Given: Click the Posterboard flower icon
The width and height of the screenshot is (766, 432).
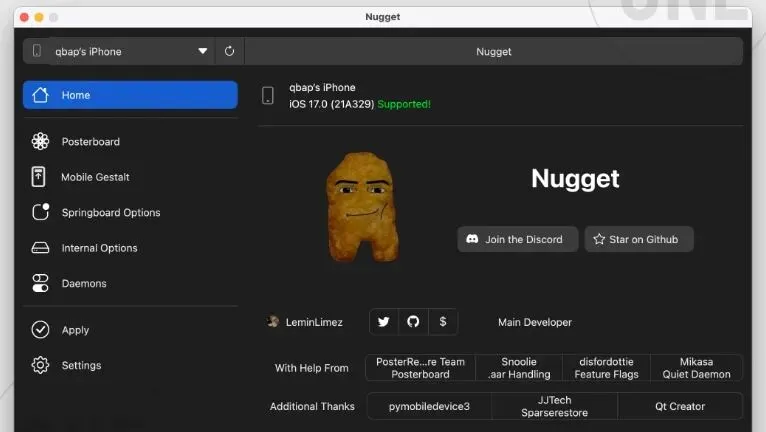Looking at the screenshot, I should pyautogui.click(x=40, y=142).
